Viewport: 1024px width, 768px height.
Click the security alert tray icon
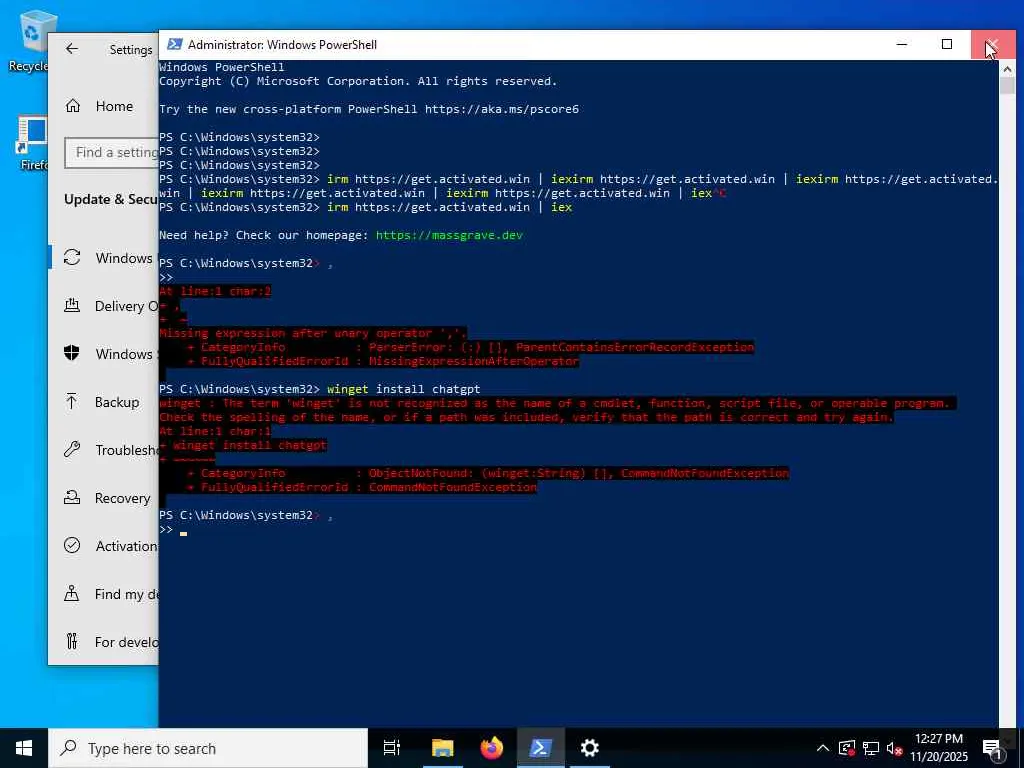847,748
